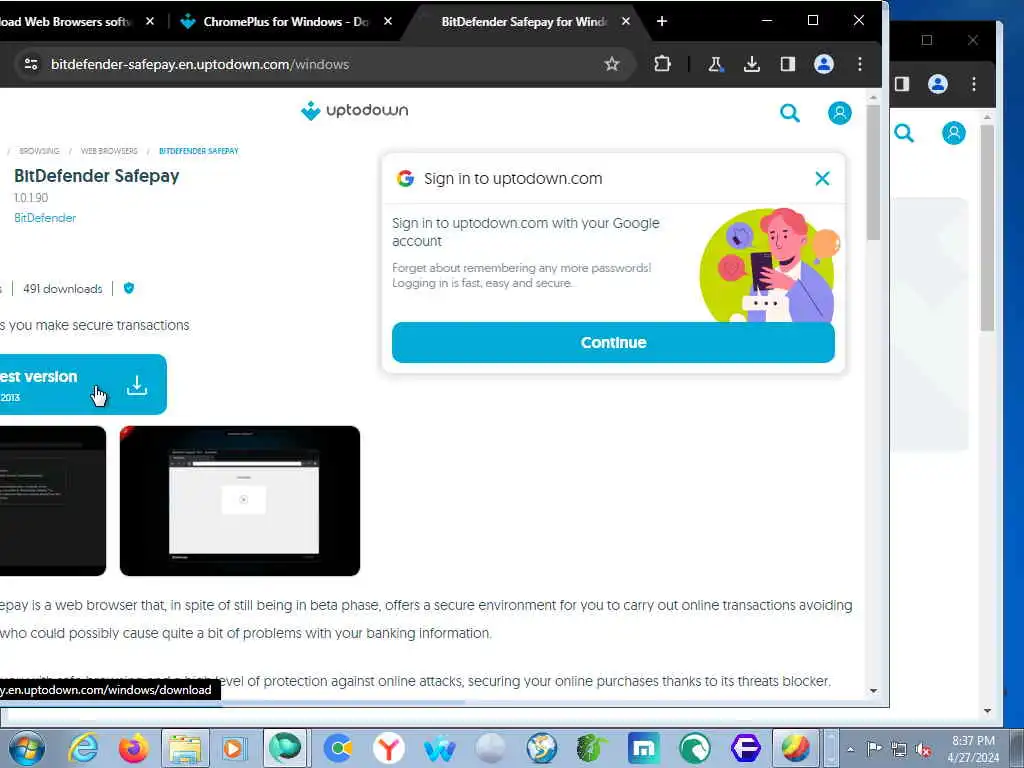Open the Action Center flag tray icon

pyautogui.click(x=874, y=748)
